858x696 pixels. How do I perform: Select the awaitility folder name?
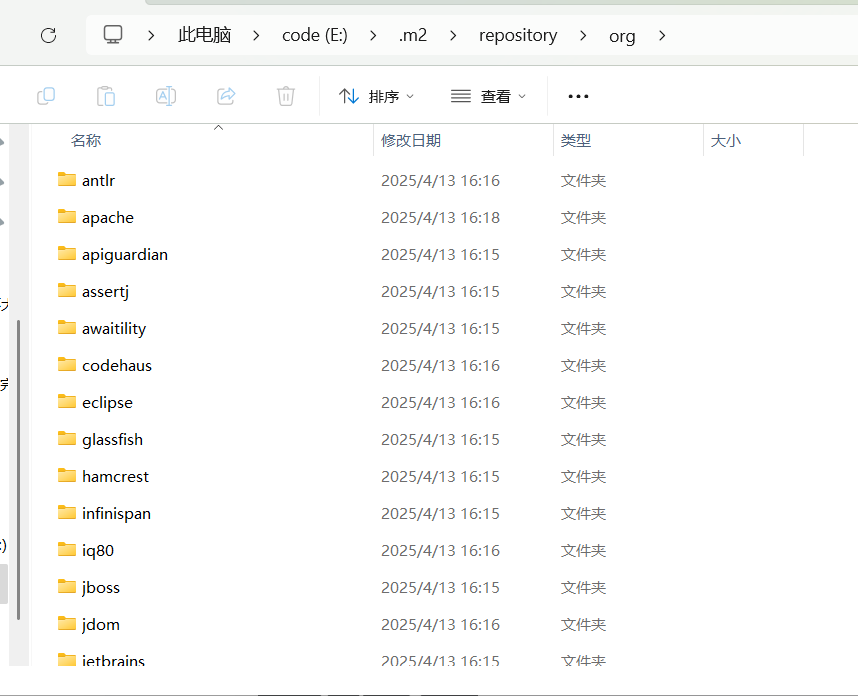tap(114, 328)
